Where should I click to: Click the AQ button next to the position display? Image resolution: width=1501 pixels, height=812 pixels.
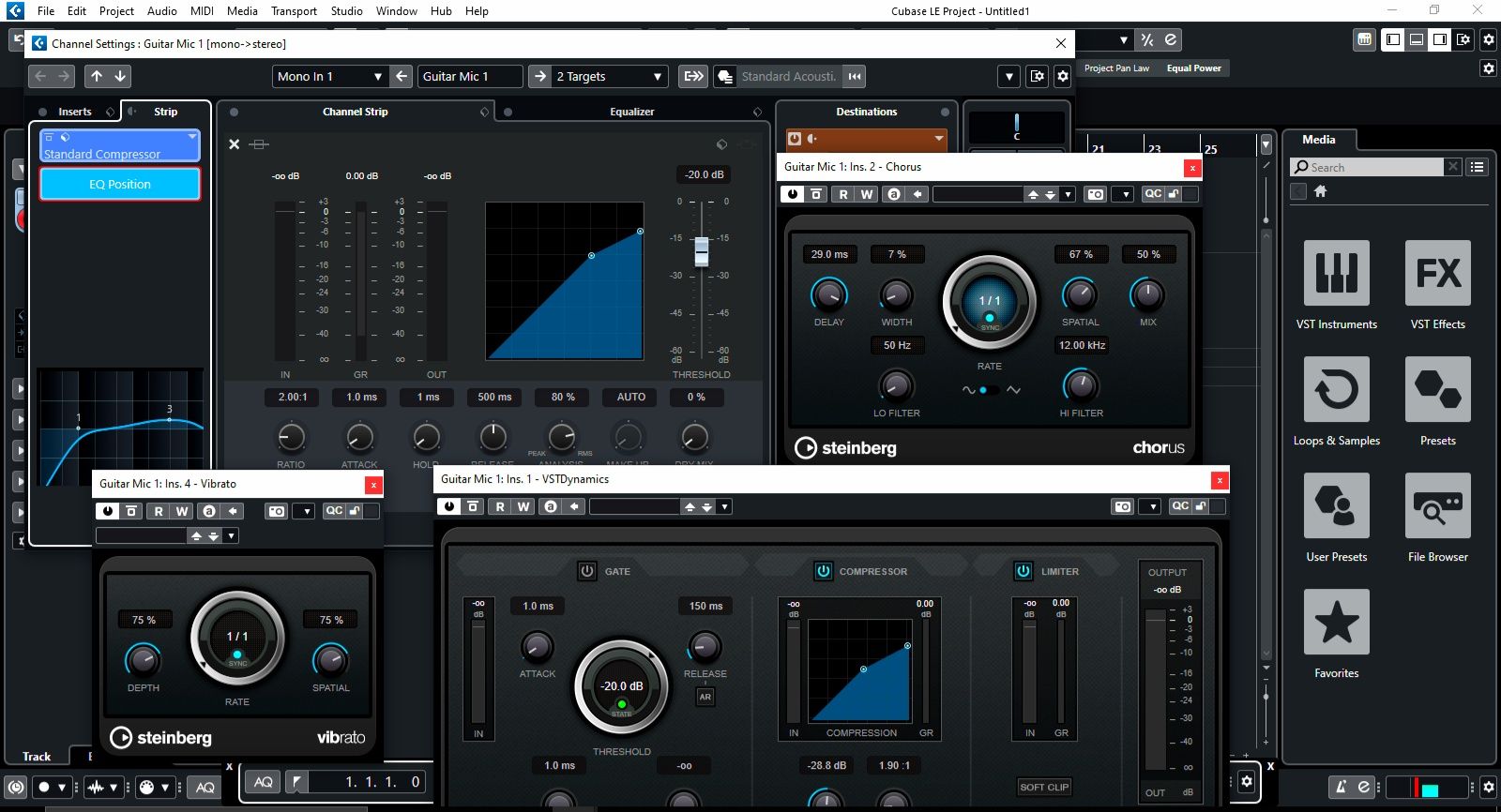pyautogui.click(x=264, y=781)
